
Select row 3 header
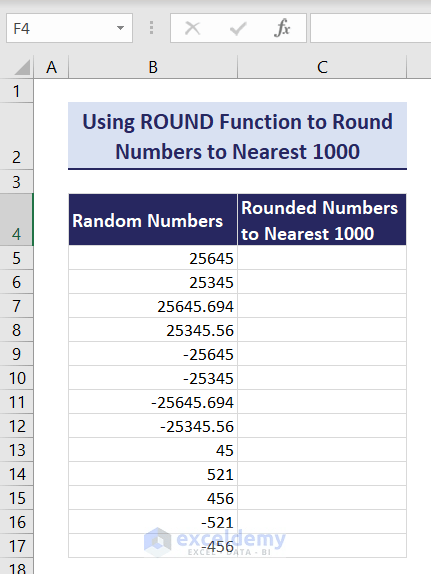click(x=16, y=182)
